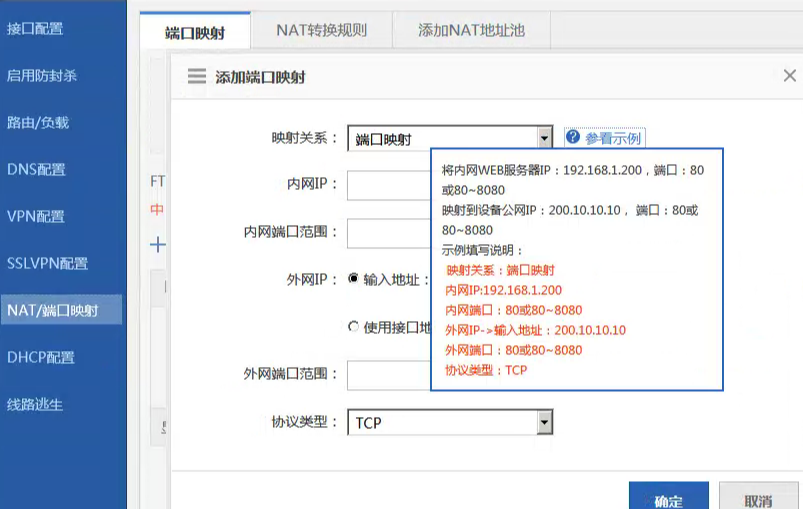Open the 添加NAT地址池 tab
Image resolution: width=803 pixels, height=509 pixels.
[470, 31]
